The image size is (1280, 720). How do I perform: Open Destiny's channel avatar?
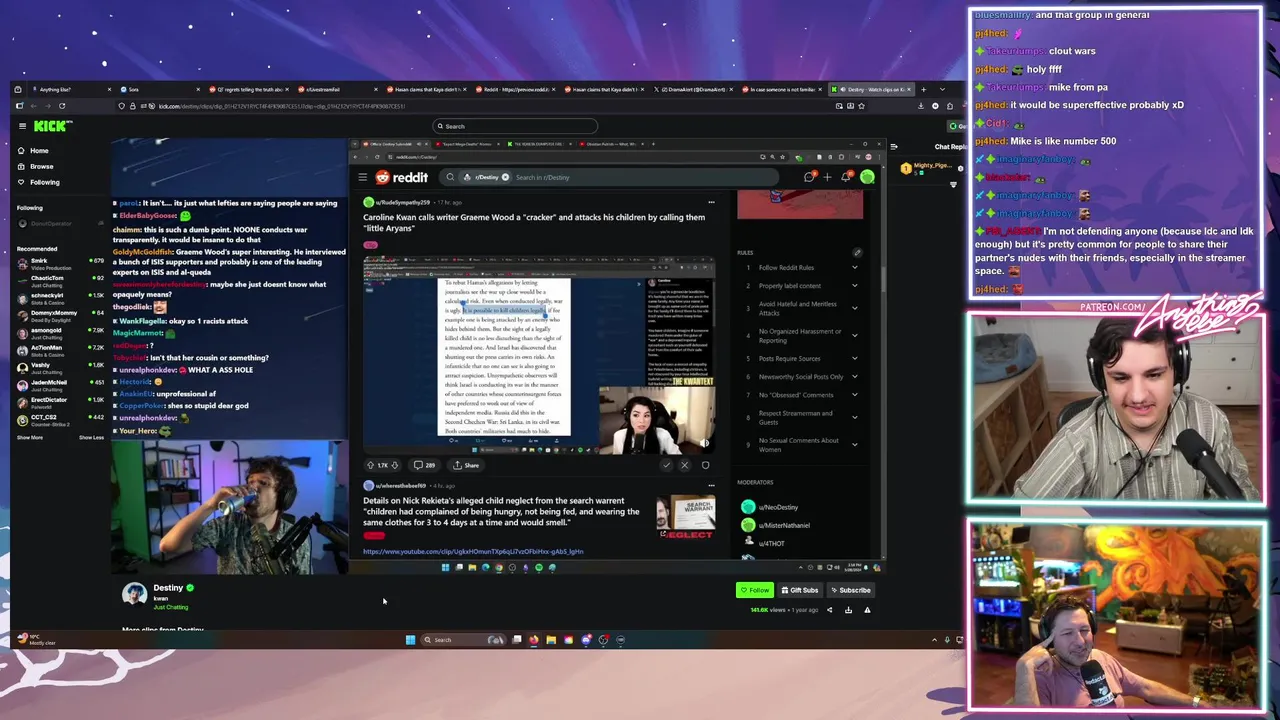(134, 594)
